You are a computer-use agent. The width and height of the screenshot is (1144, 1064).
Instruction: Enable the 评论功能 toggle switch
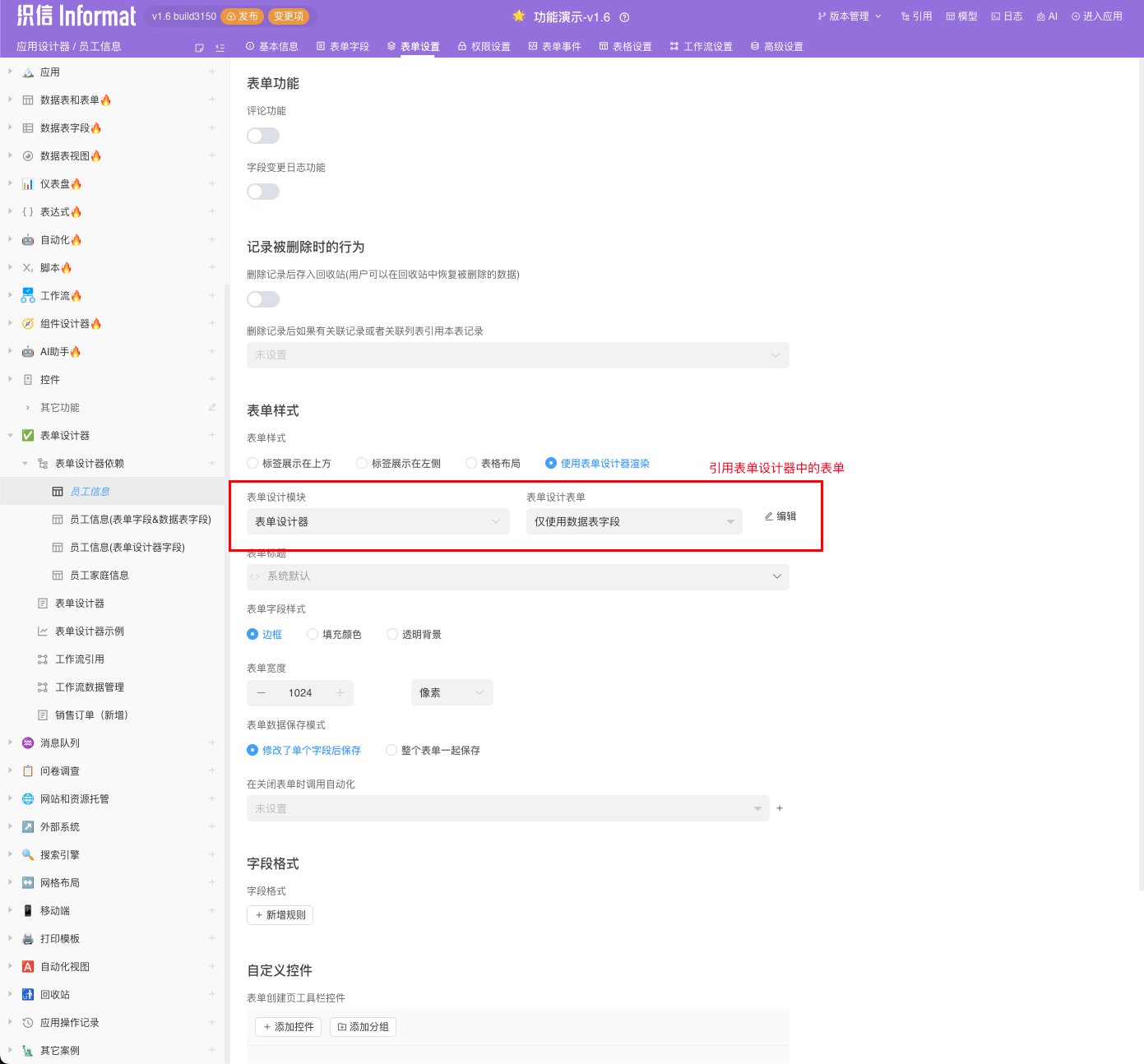[263, 136]
